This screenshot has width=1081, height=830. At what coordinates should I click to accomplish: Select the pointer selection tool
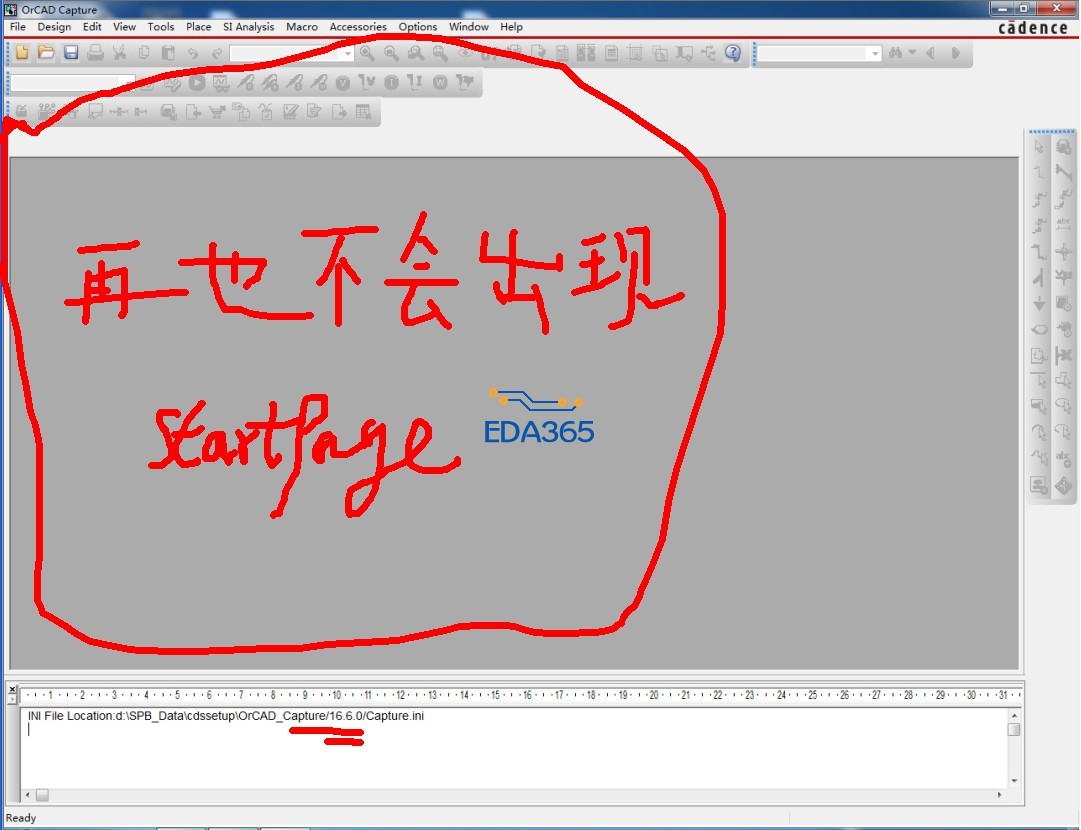tap(1039, 146)
